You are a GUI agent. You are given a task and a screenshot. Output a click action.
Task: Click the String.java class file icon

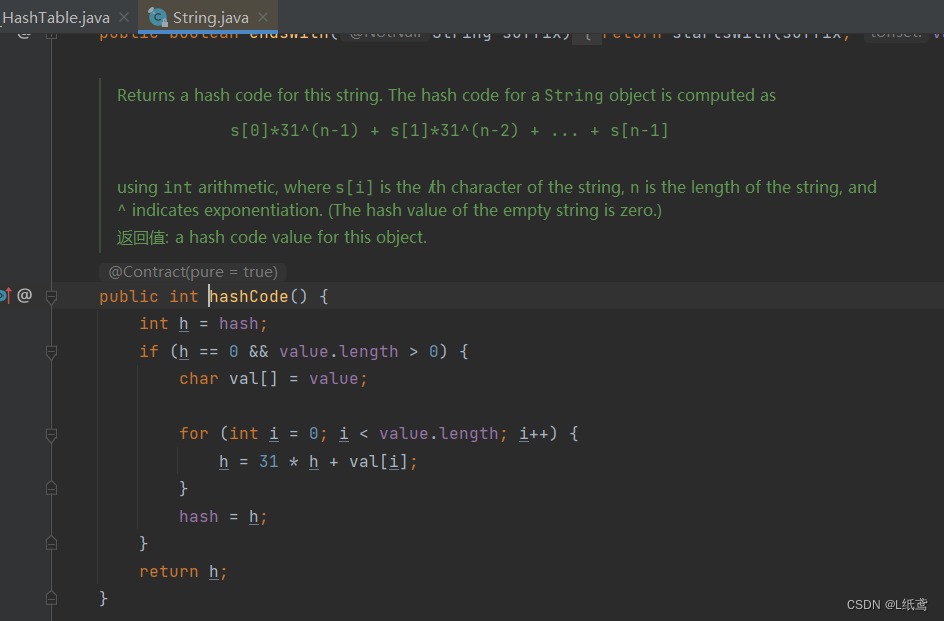[x=157, y=17]
